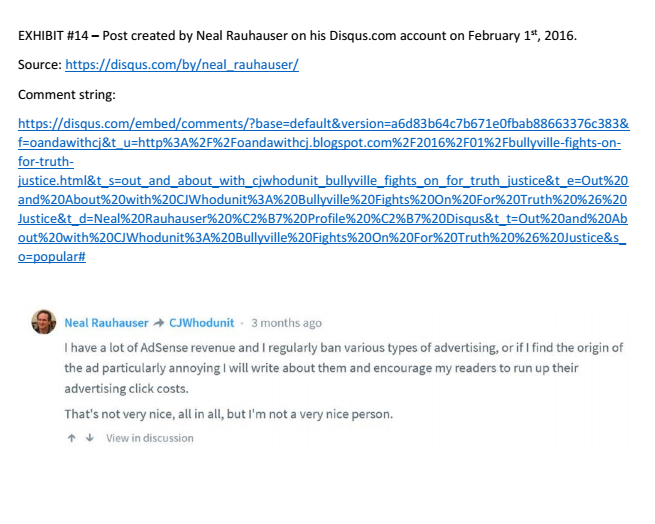Upvote the comment with the up arrow

[71, 438]
